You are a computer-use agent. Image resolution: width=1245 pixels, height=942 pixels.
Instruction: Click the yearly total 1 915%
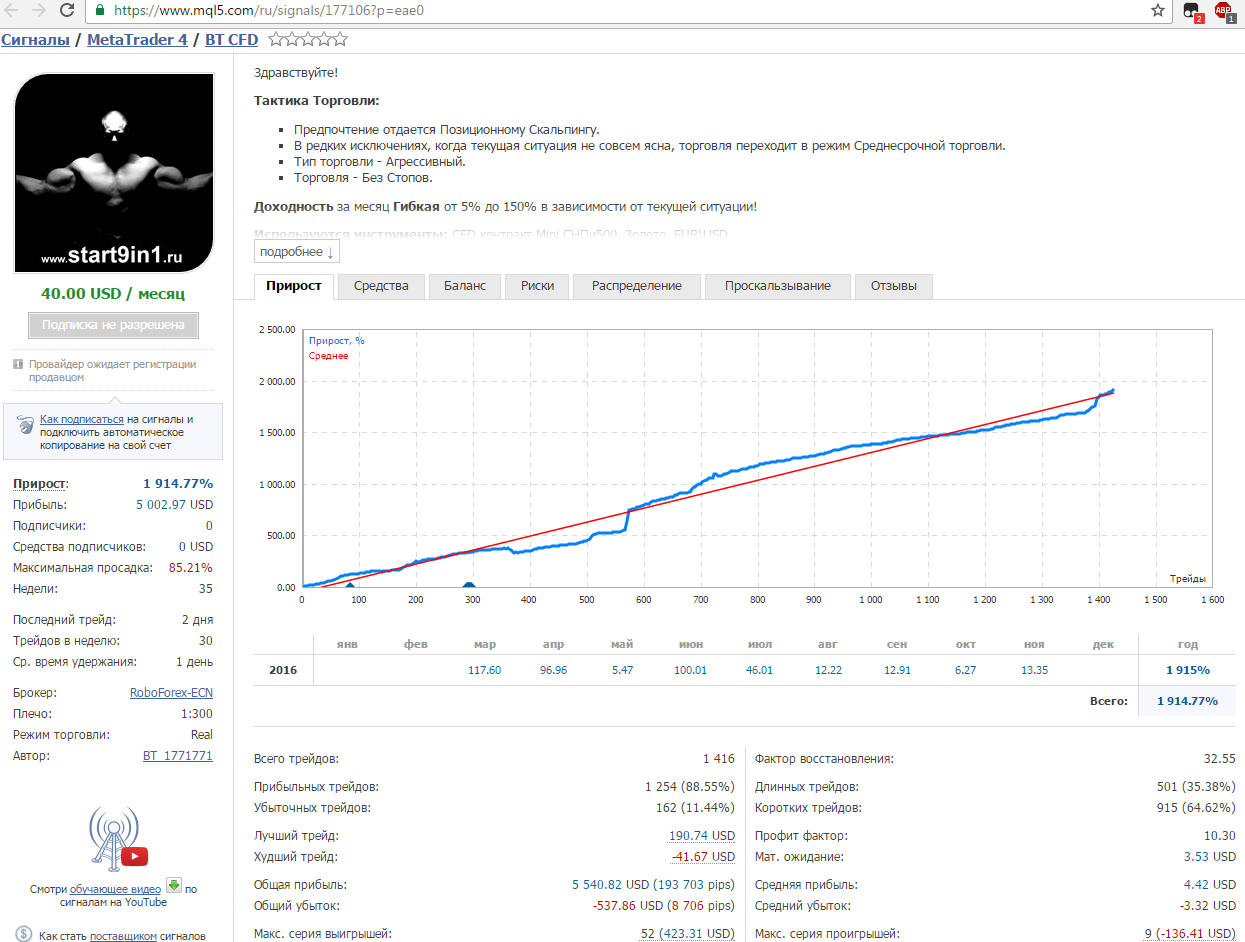(1188, 670)
